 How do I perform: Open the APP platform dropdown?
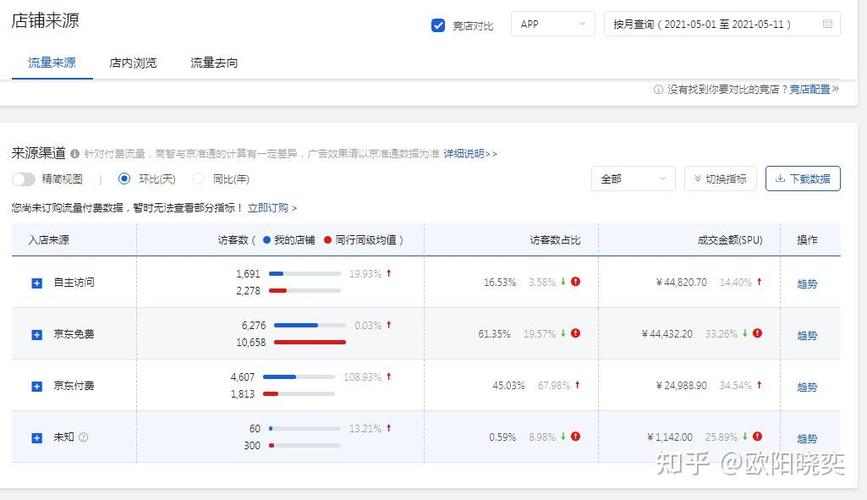553,24
